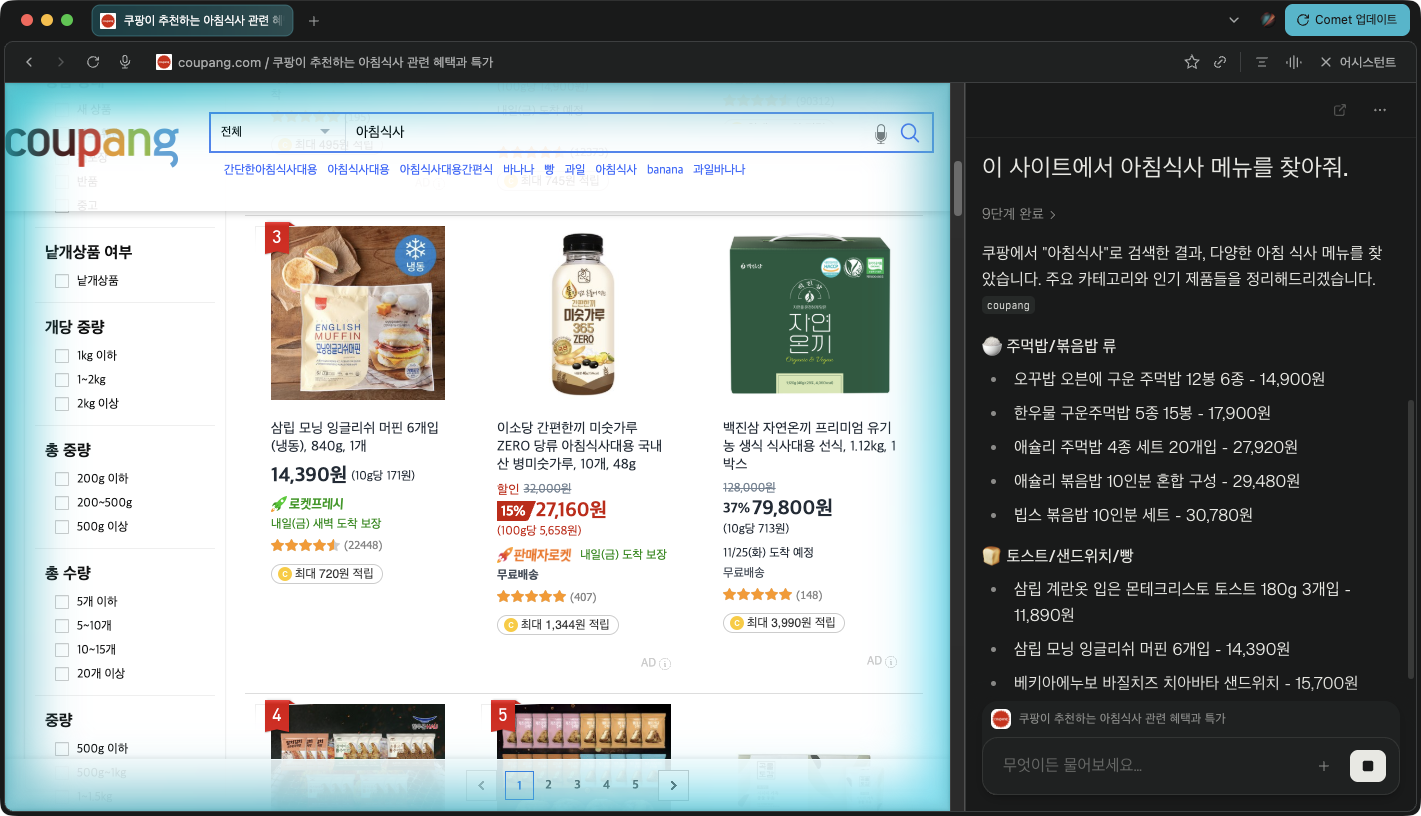Viewport: 1421px width, 816px height.
Task: Click the 바나나 suggested search link
Action: [518, 170]
